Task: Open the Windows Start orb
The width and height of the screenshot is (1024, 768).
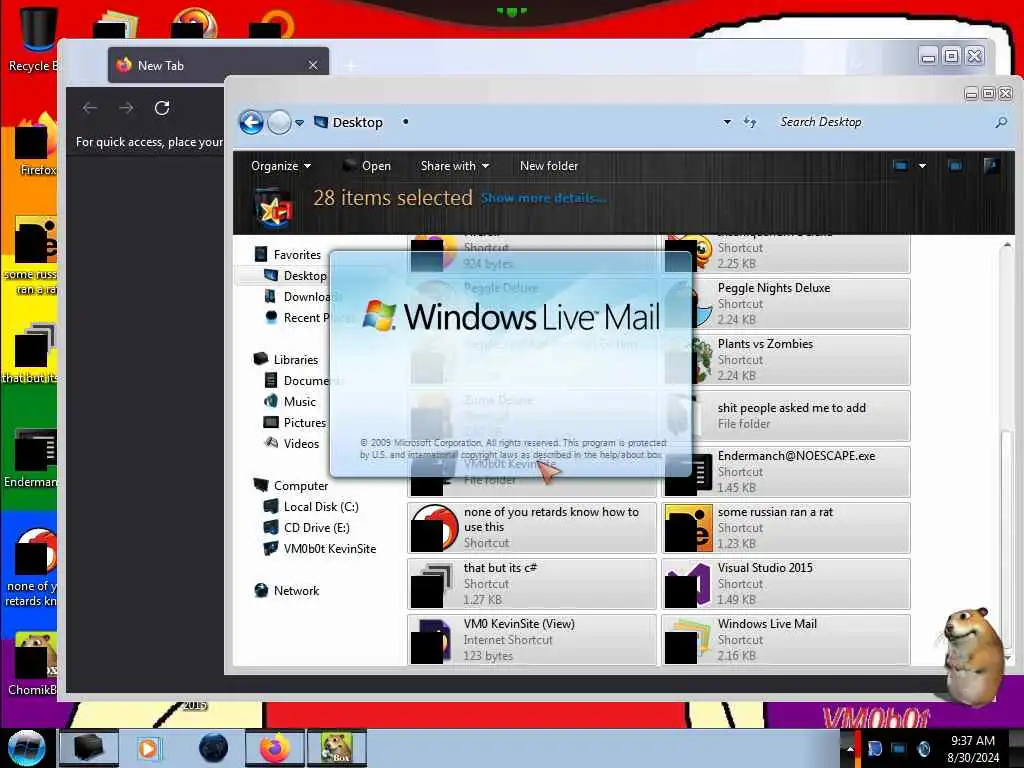Action: [26, 748]
